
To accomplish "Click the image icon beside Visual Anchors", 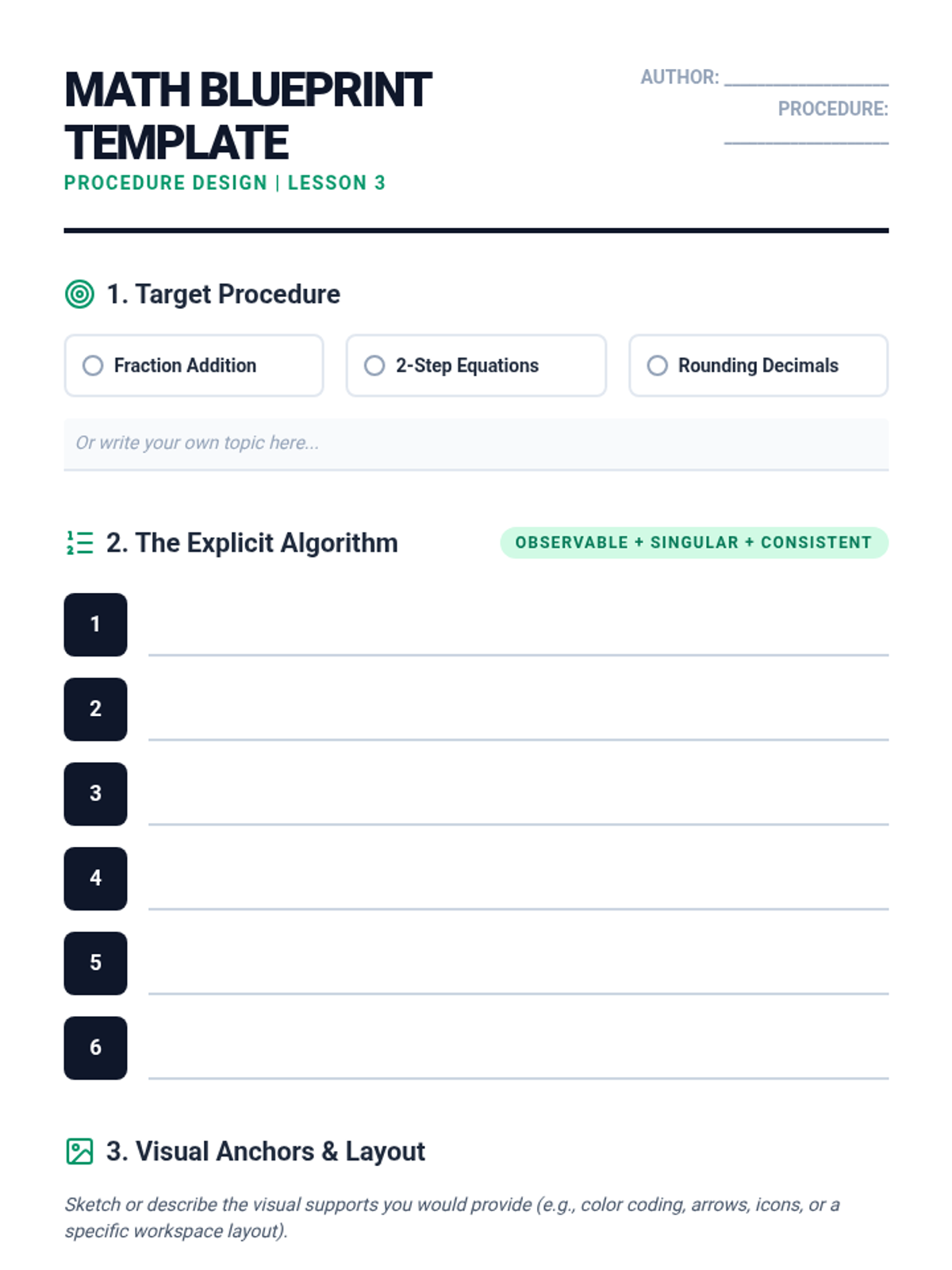I will (x=79, y=1151).
